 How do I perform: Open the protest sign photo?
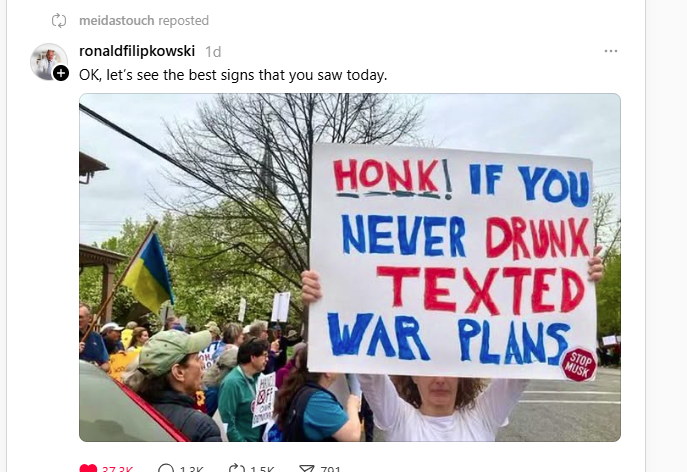(350, 267)
